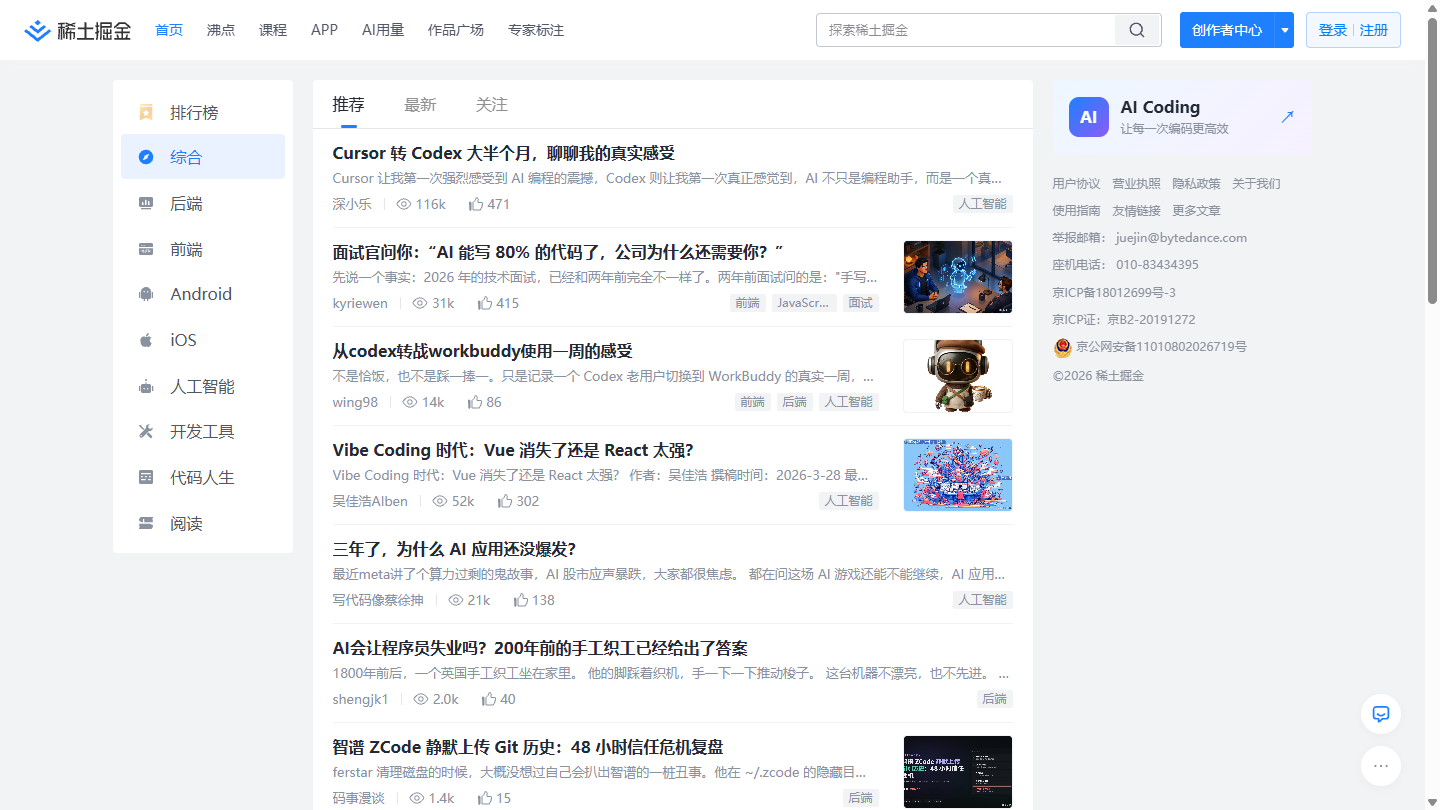Click JavaScr... tag on 面试官问你 article

coord(804,303)
